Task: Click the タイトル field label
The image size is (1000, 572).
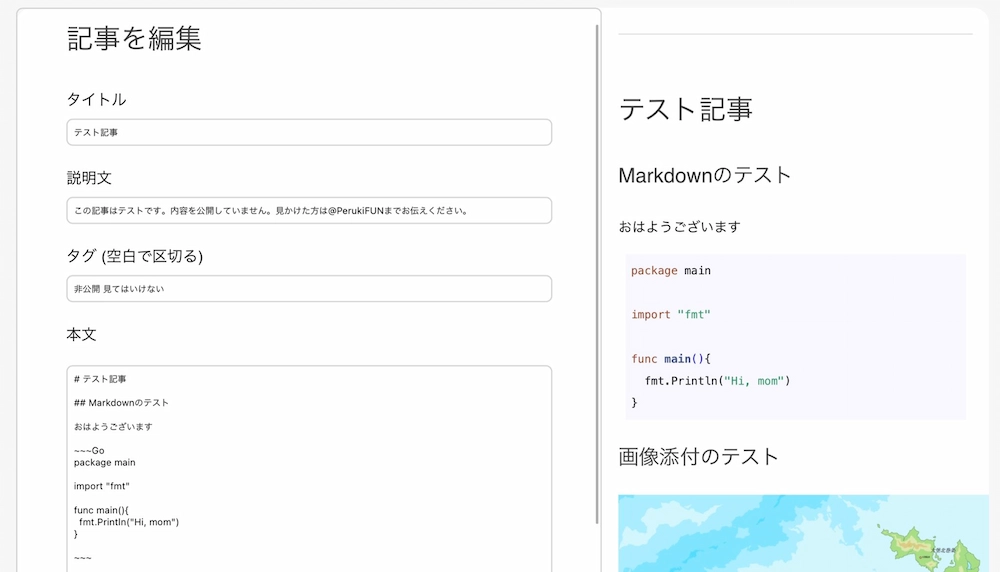Action: coord(96,99)
